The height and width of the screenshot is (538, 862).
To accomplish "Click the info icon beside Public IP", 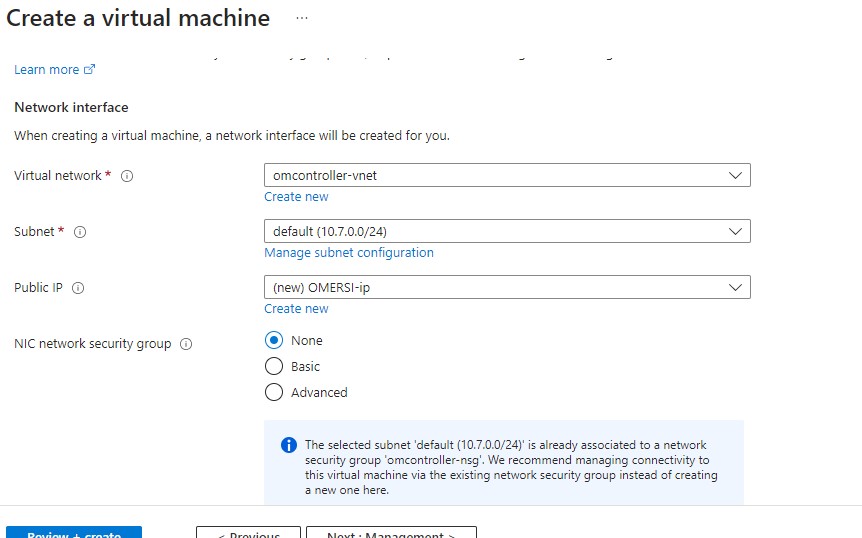I will click(x=78, y=288).
